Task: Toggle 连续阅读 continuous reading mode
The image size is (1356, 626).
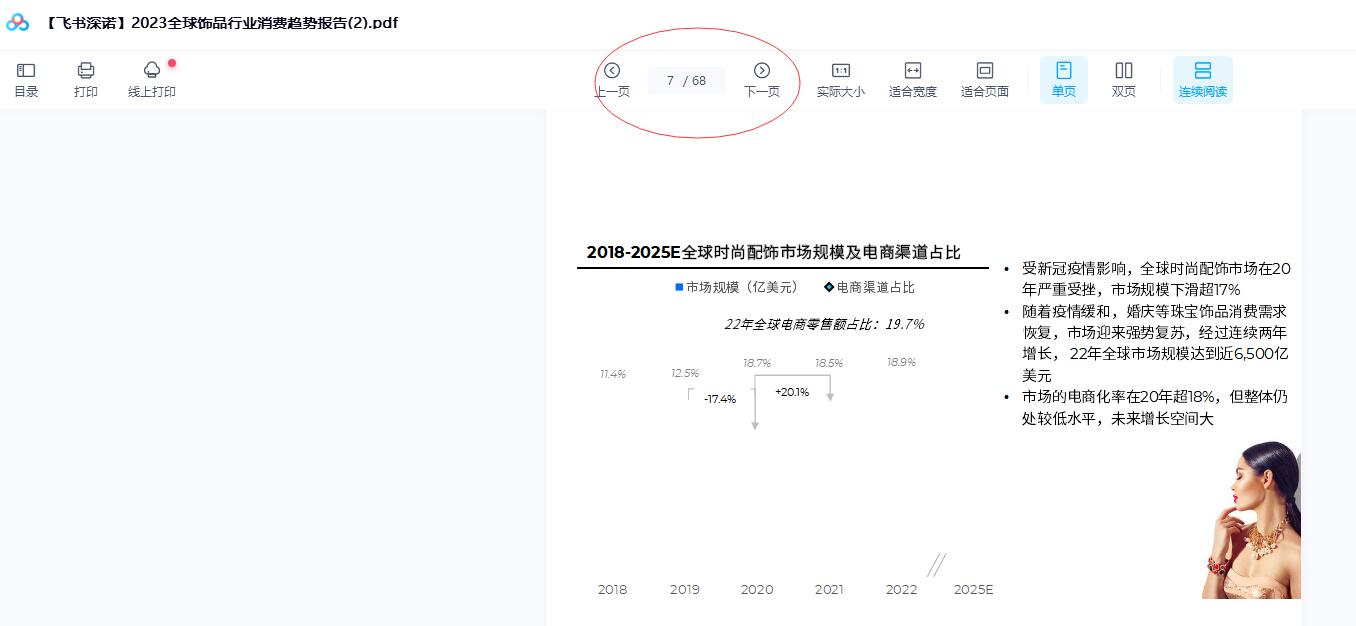Action: [1202, 79]
